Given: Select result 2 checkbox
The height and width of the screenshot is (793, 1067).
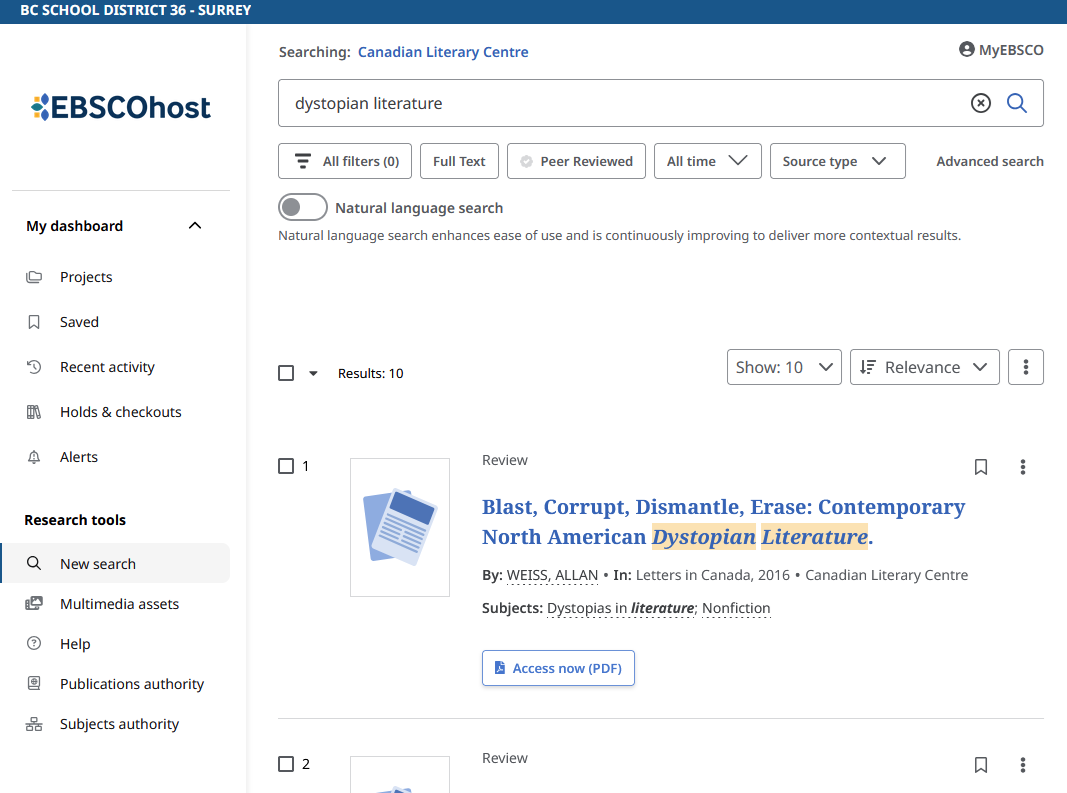Looking at the screenshot, I should click(x=286, y=764).
